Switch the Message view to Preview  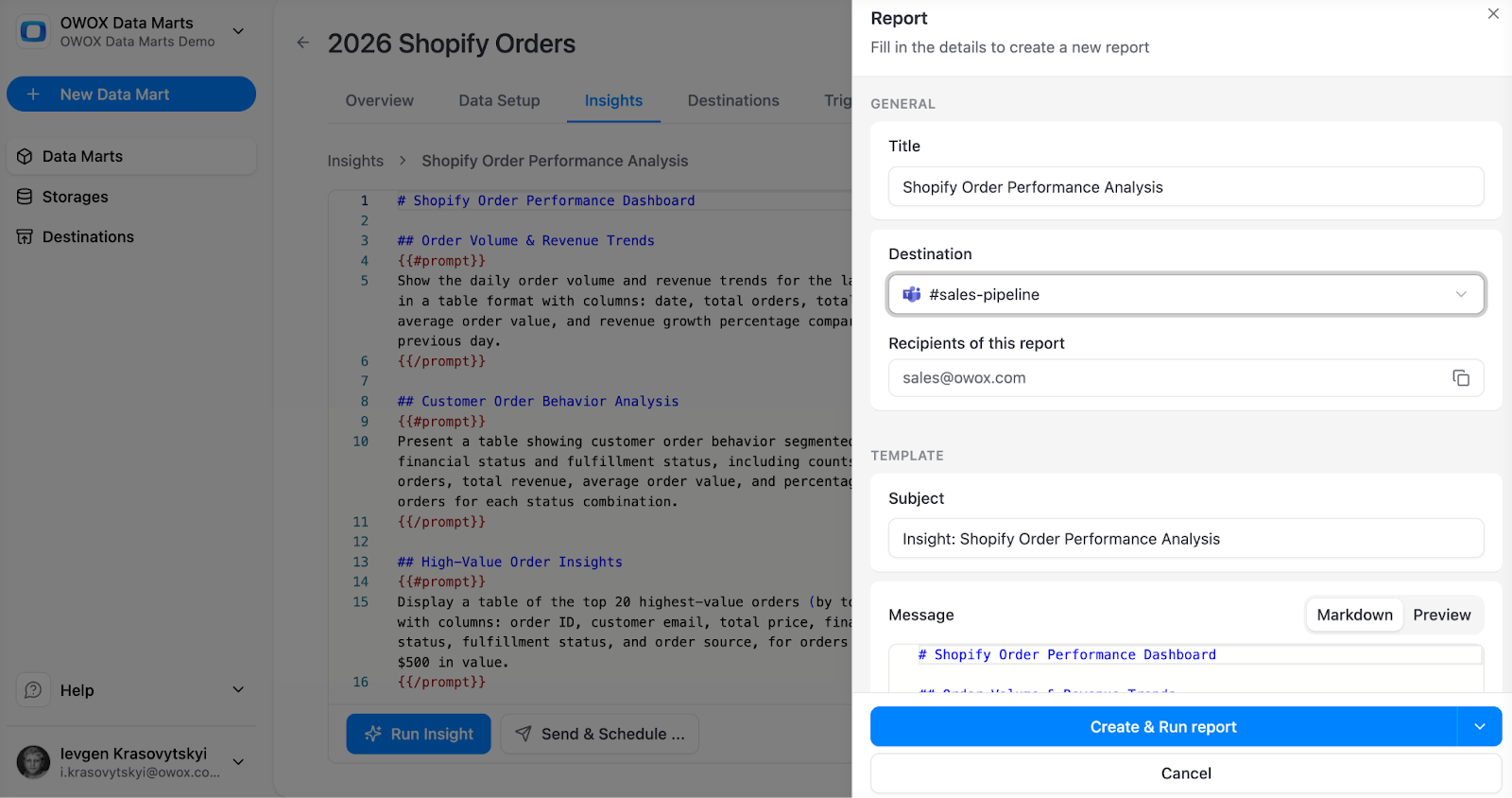coord(1441,615)
